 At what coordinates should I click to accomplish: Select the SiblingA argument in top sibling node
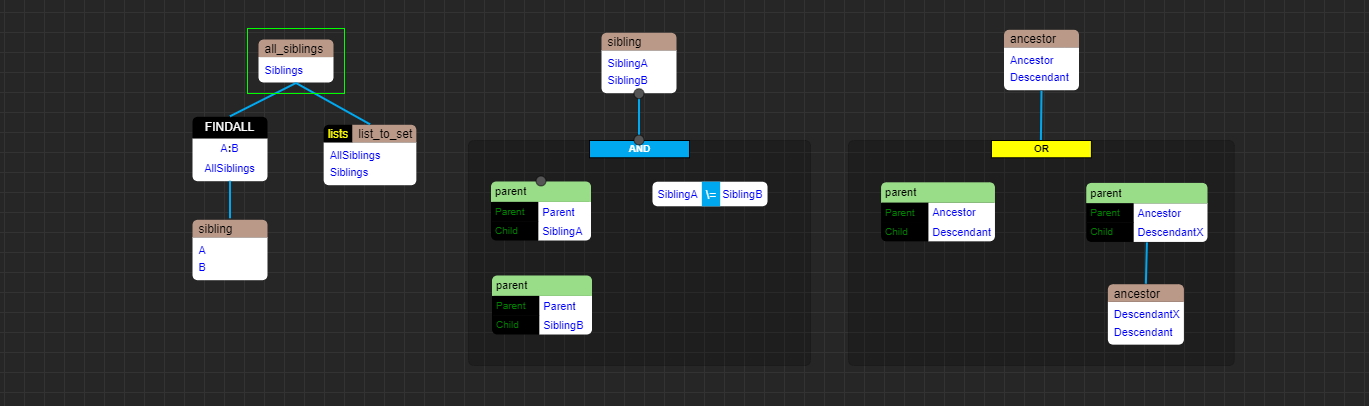627,63
